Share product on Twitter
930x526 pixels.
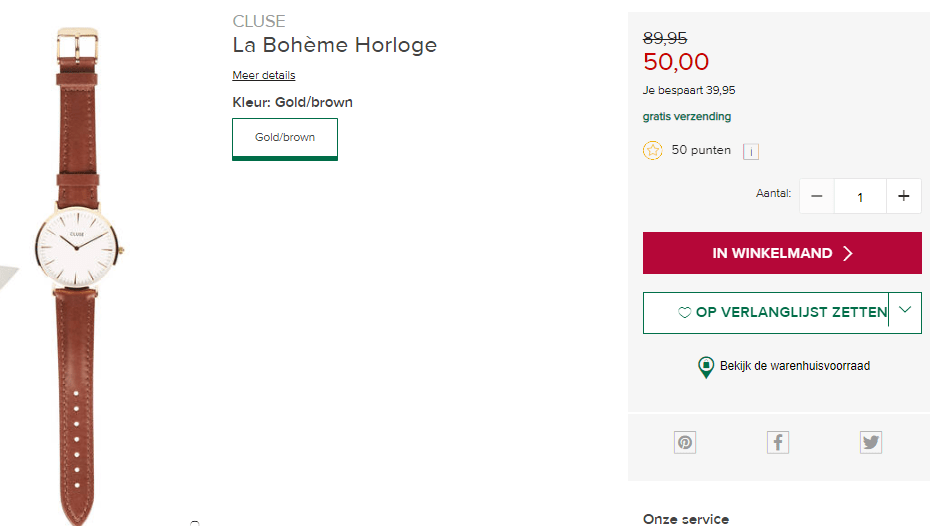pos(871,442)
